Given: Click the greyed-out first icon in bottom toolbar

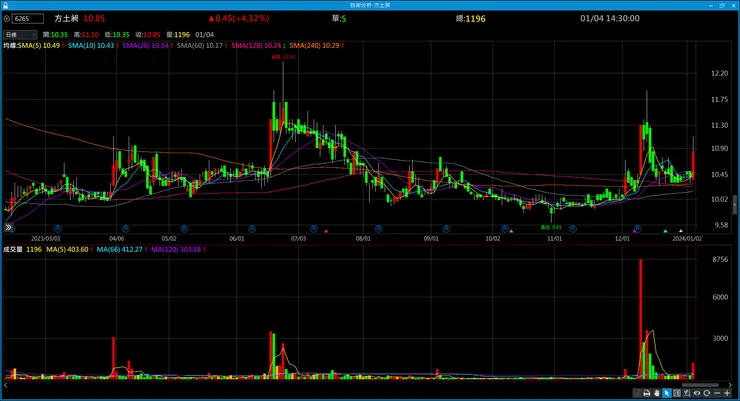Looking at the screenshot, I should pos(637,393).
